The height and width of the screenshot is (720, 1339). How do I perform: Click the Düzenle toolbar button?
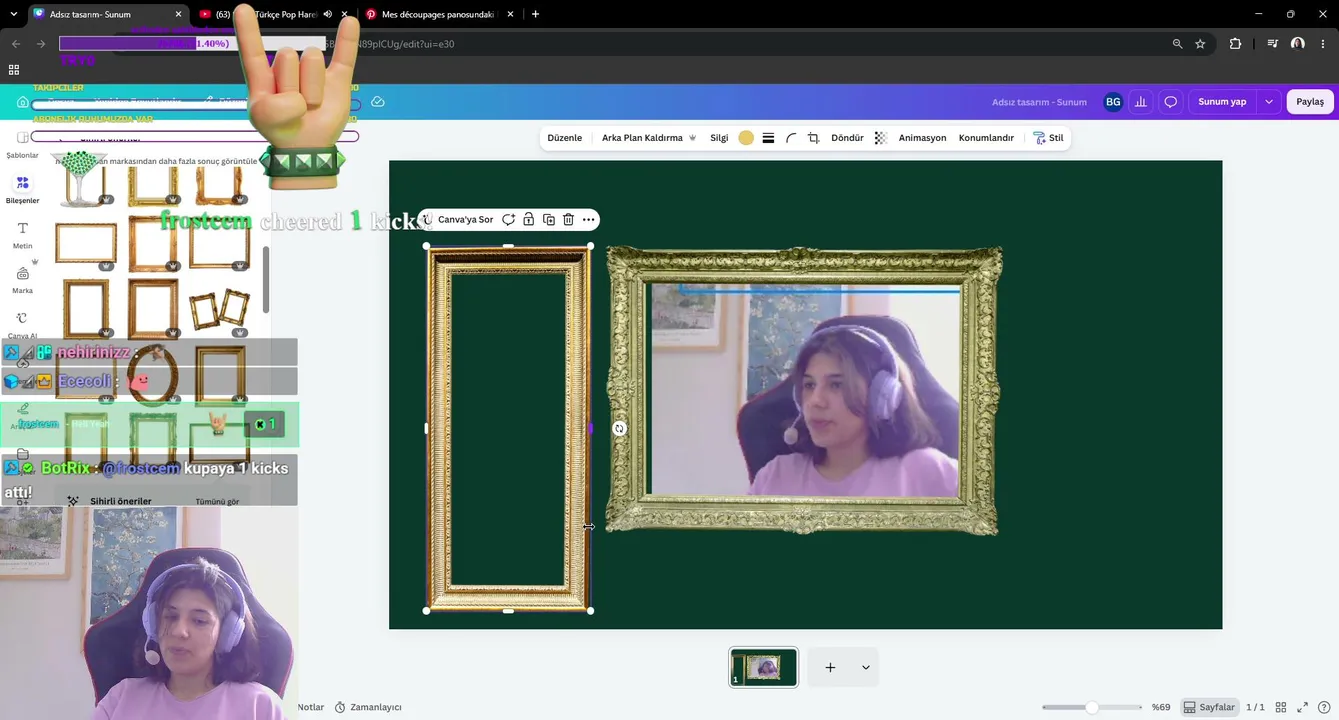(565, 138)
